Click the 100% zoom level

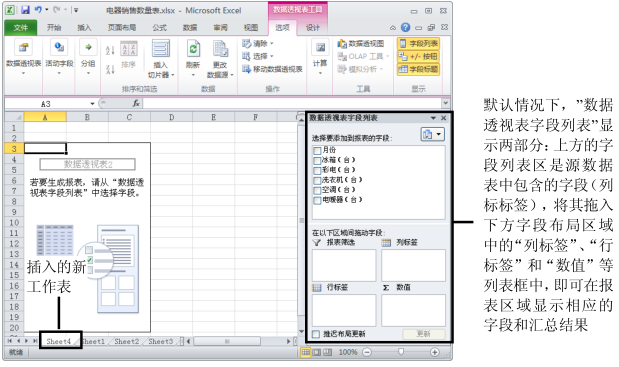point(347,352)
